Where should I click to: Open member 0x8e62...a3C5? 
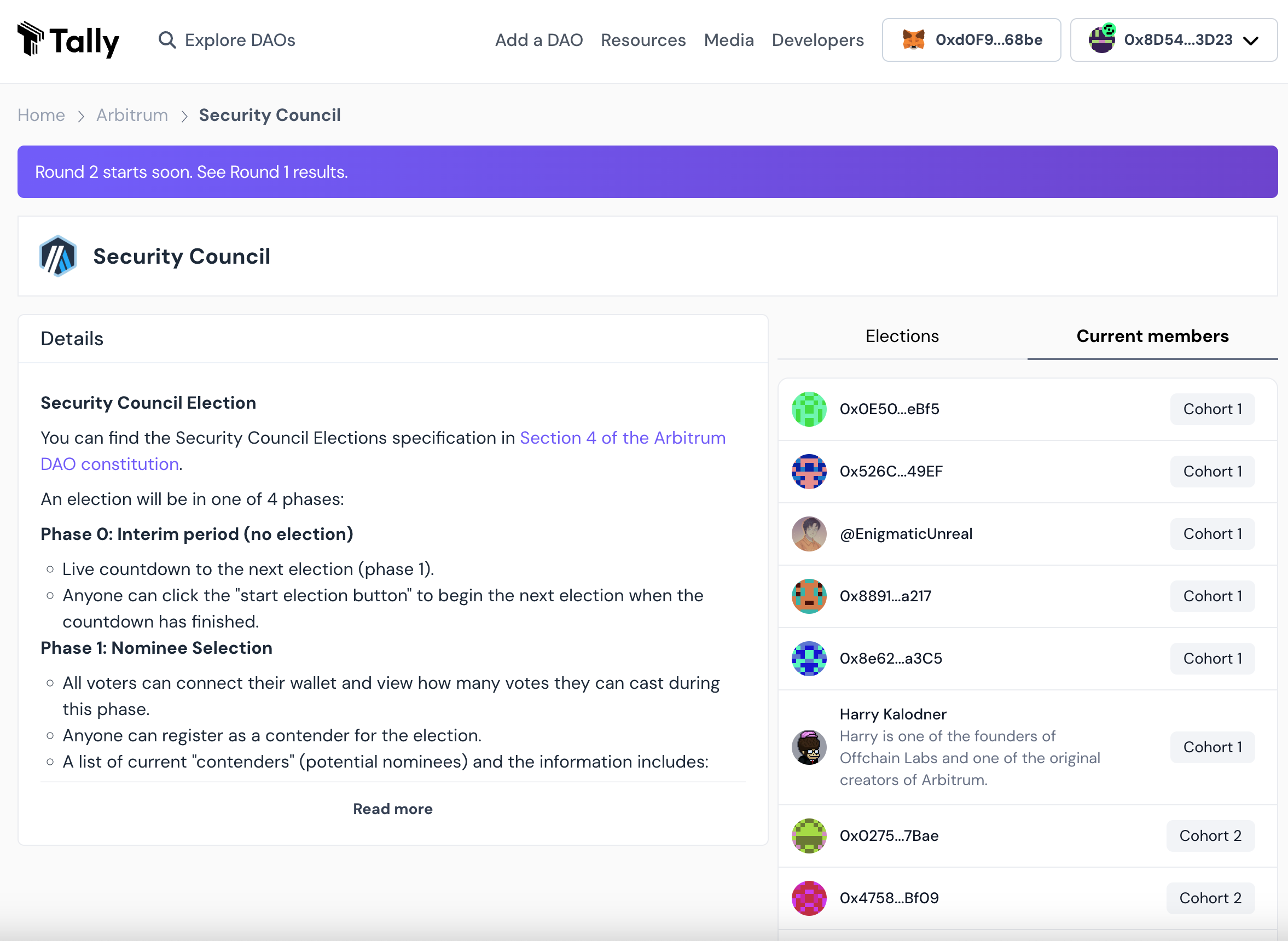point(891,659)
